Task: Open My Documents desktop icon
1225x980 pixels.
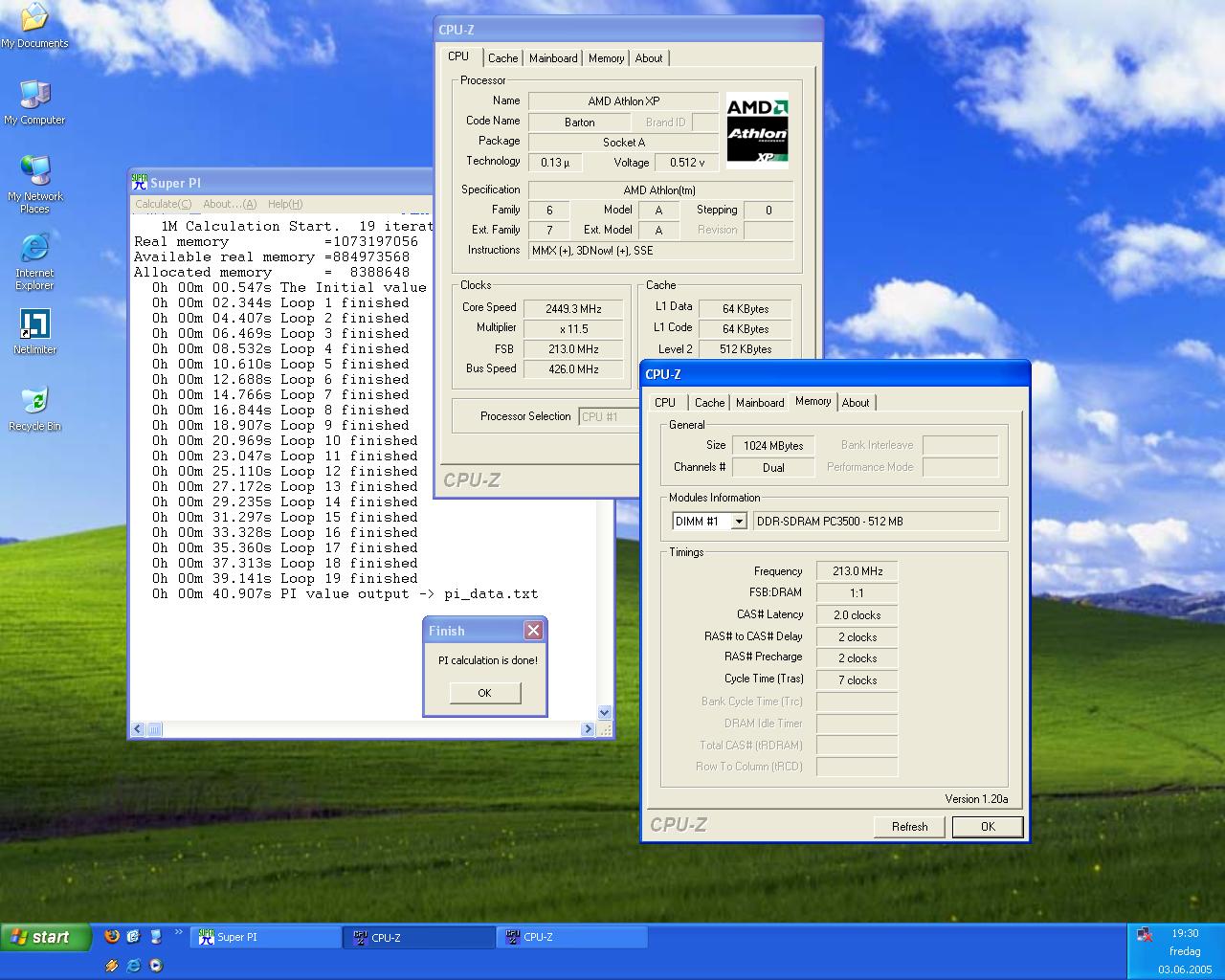Action: [34, 27]
